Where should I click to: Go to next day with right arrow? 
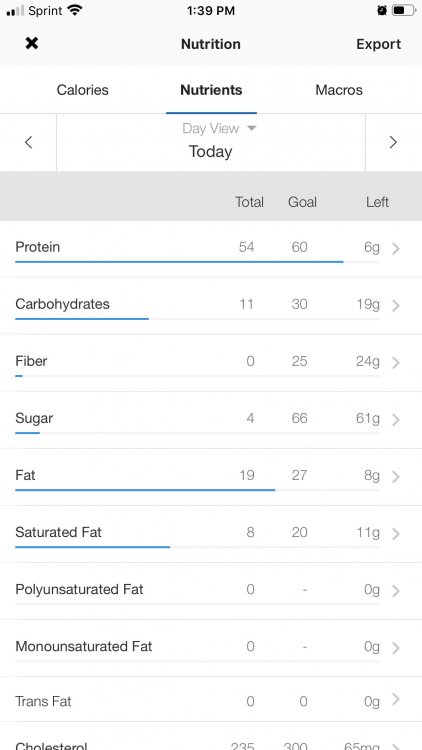click(393, 142)
